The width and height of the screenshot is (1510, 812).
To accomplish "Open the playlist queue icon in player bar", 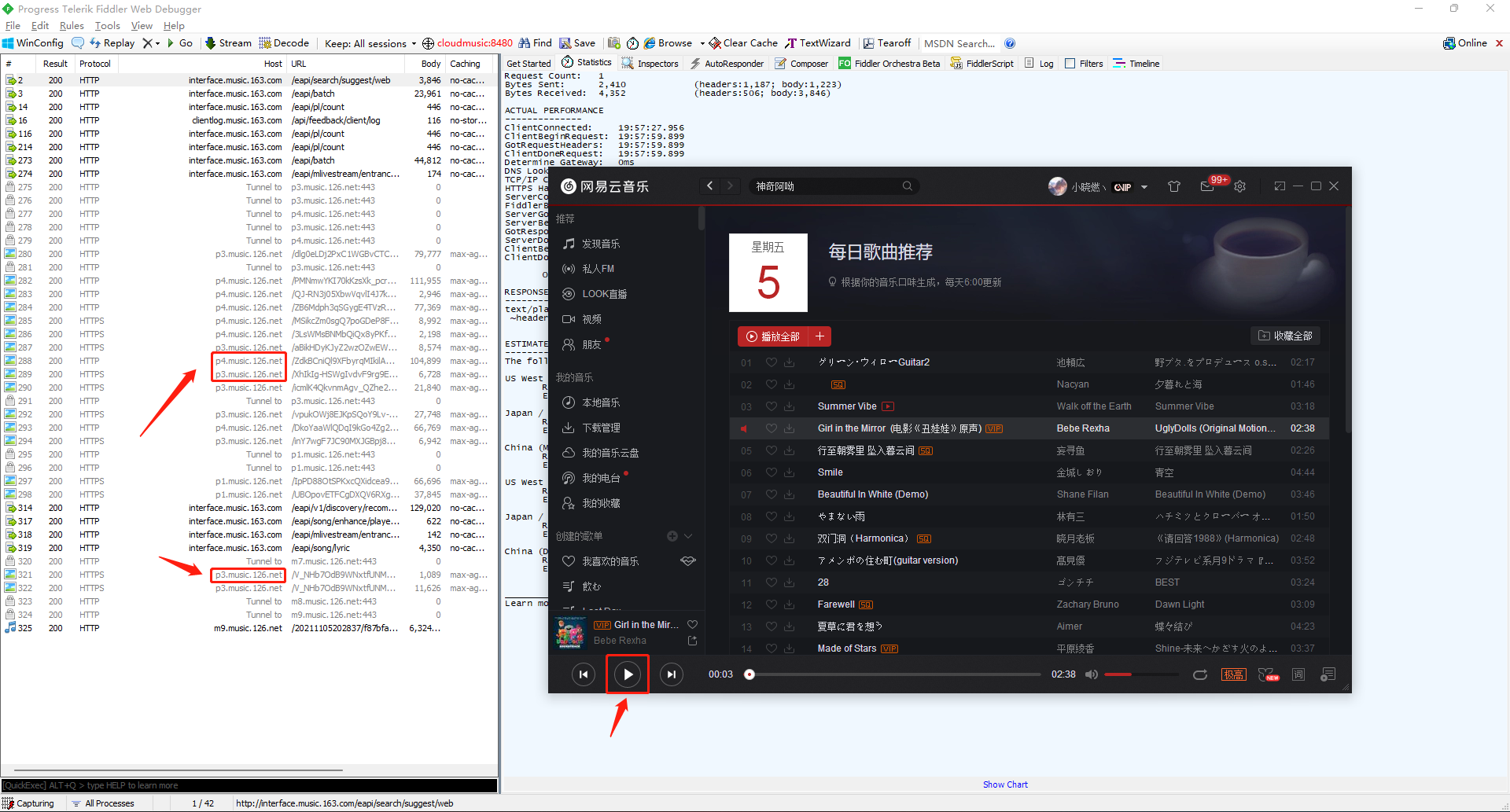I will coord(1328,674).
